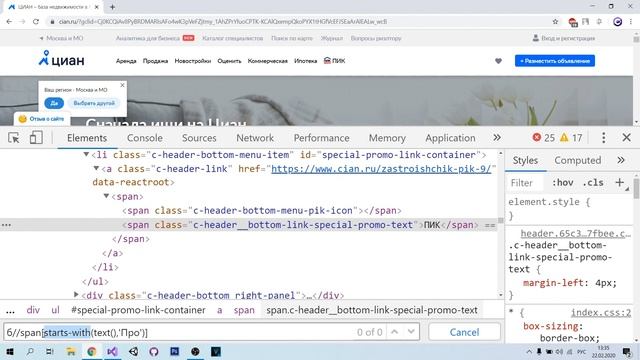
Task: Go back in browser history
Action: click(9, 22)
